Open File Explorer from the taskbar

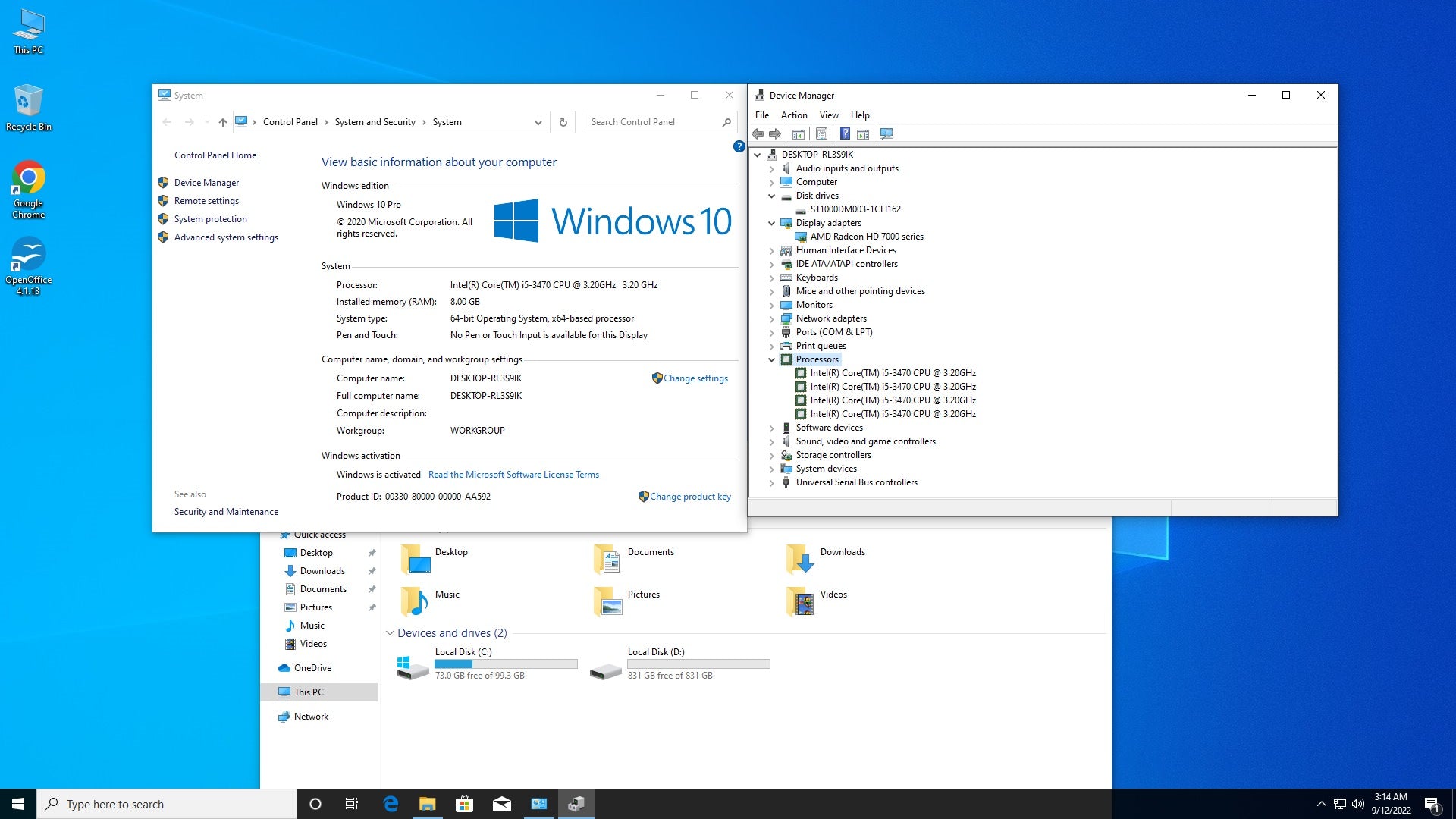[427, 804]
